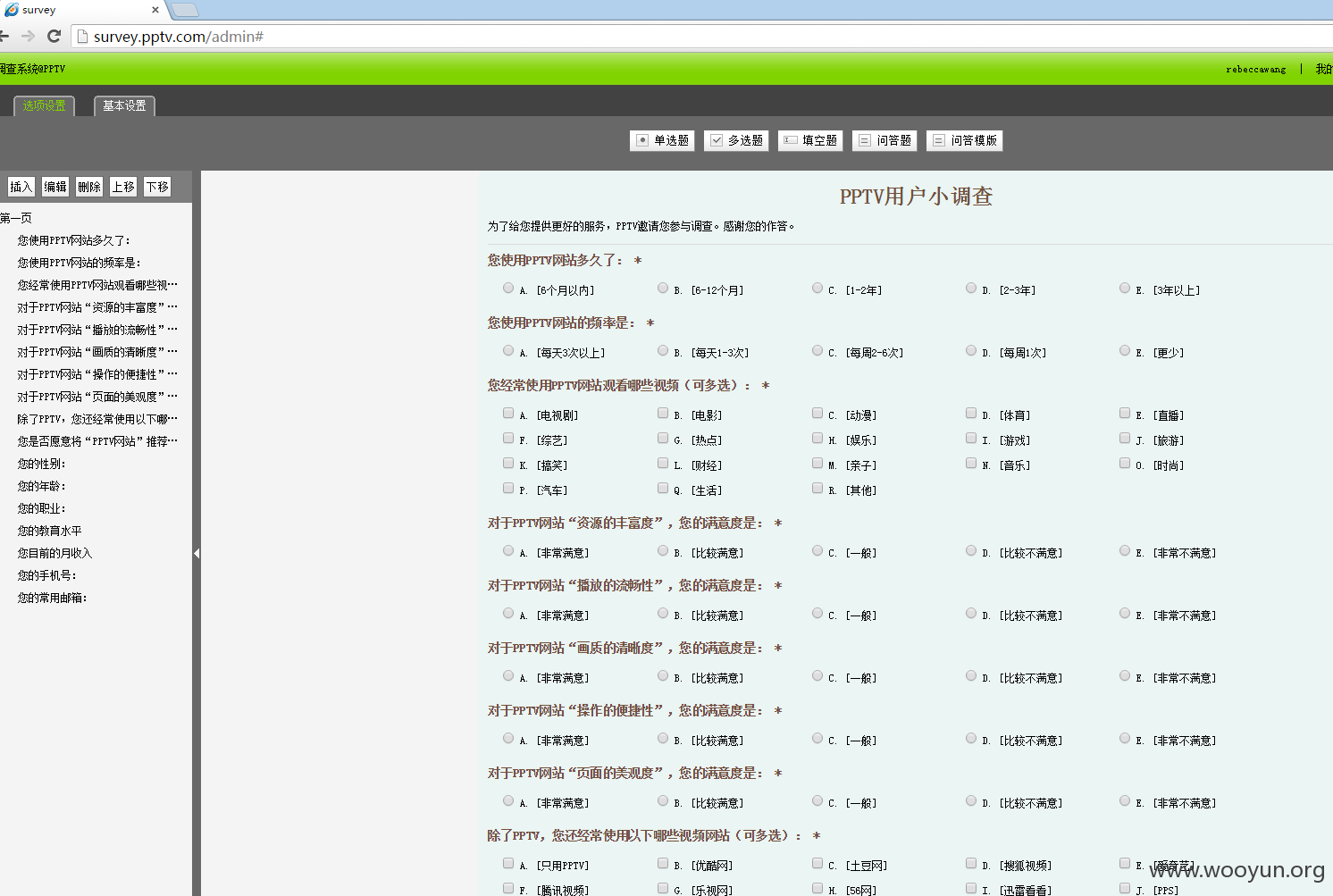
Task: Check the 游戏 checkbox
Action: (x=971, y=438)
